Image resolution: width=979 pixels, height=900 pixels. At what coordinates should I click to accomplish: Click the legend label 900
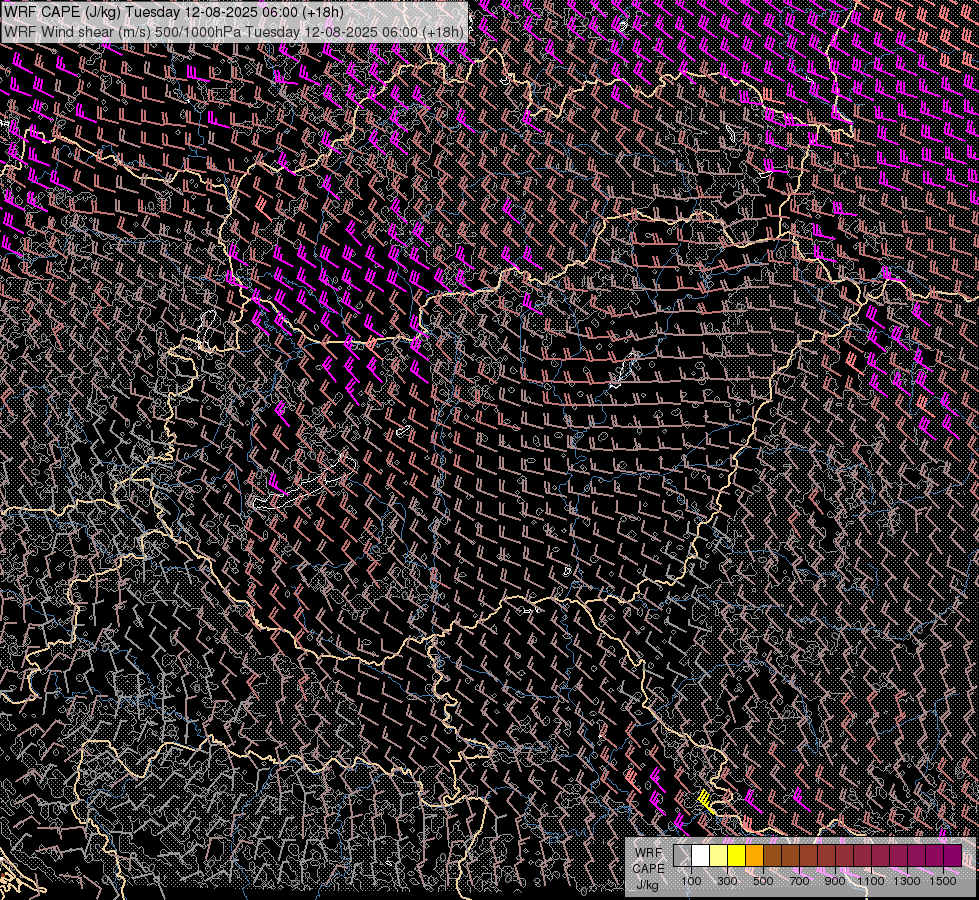coord(835,881)
